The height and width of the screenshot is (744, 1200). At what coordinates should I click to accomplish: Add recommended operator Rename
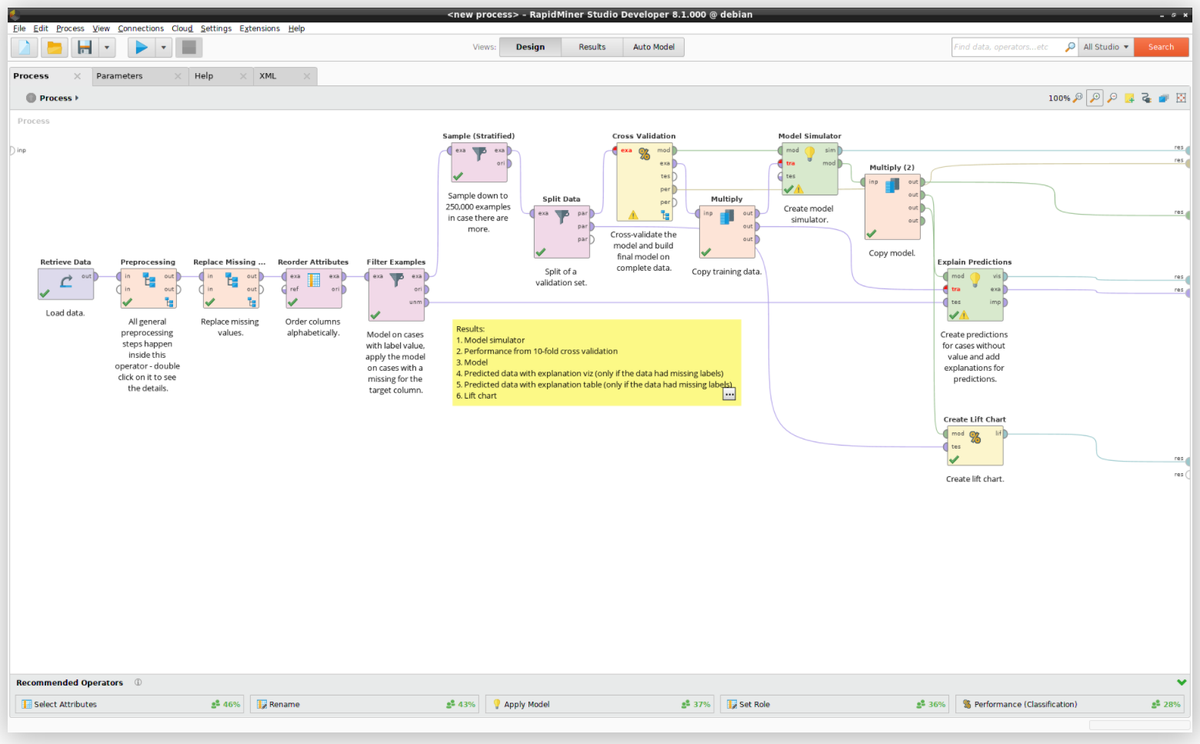coord(364,704)
